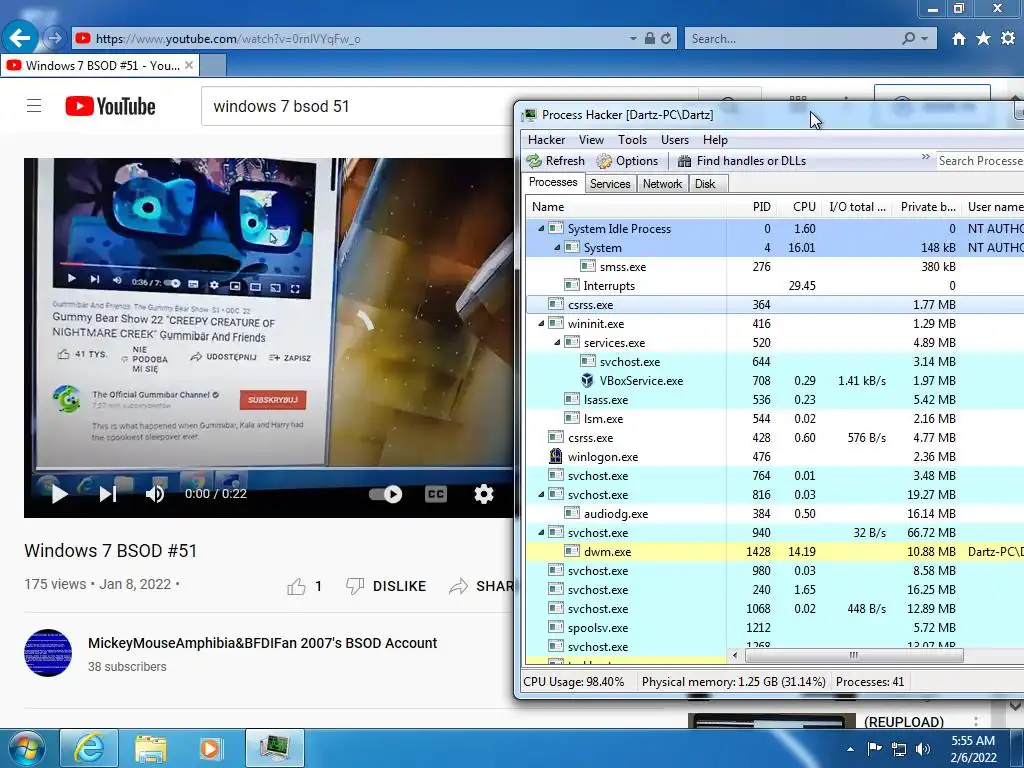This screenshot has height=768, width=1024.
Task: Click the browser forward arrow button
Action: click(54, 39)
